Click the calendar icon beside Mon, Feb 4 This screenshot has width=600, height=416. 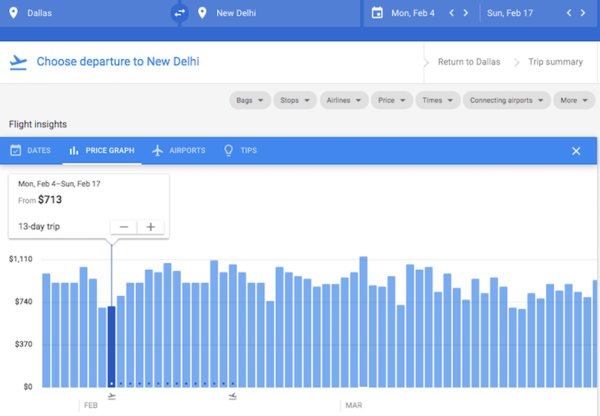(377, 13)
